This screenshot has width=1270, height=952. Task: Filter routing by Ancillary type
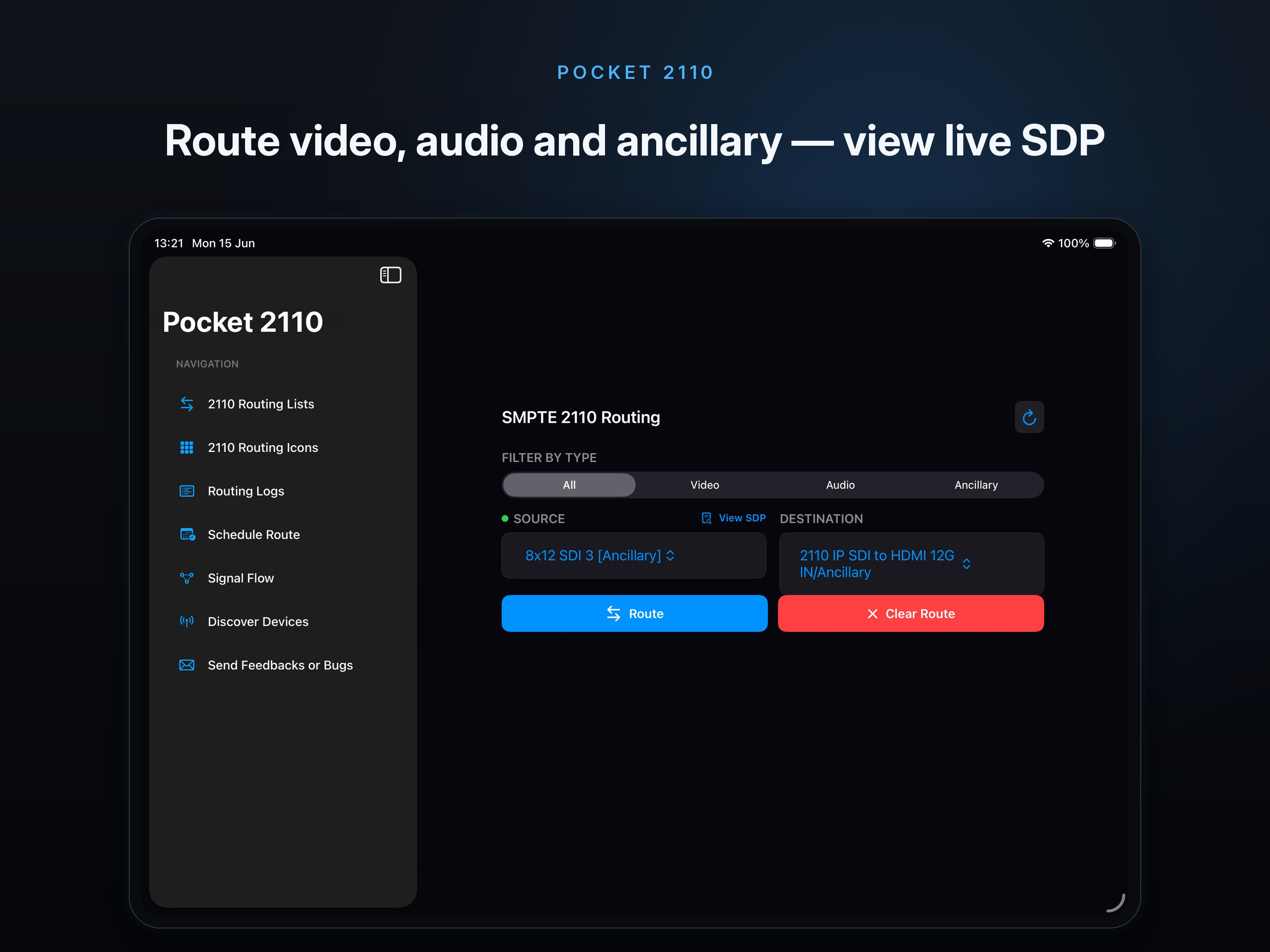coord(976,485)
